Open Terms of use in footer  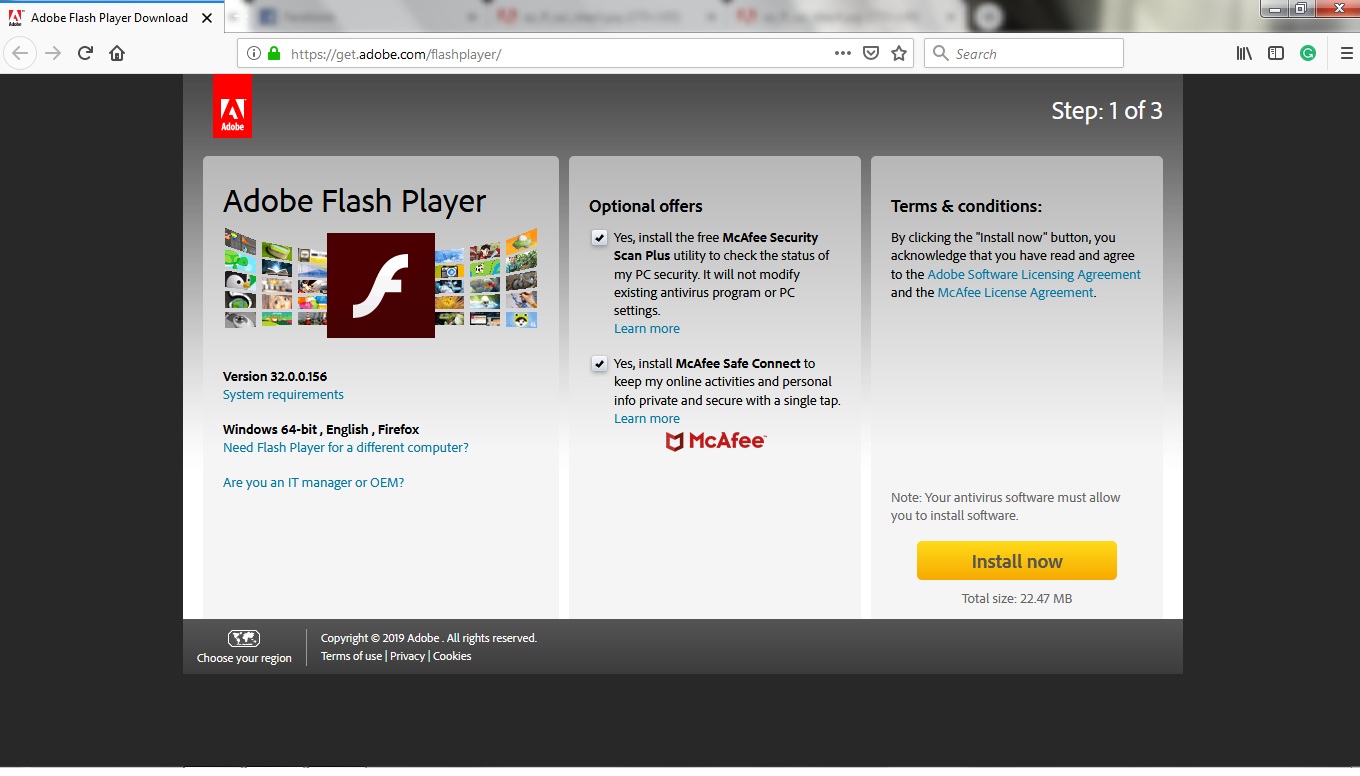click(351, 656)
